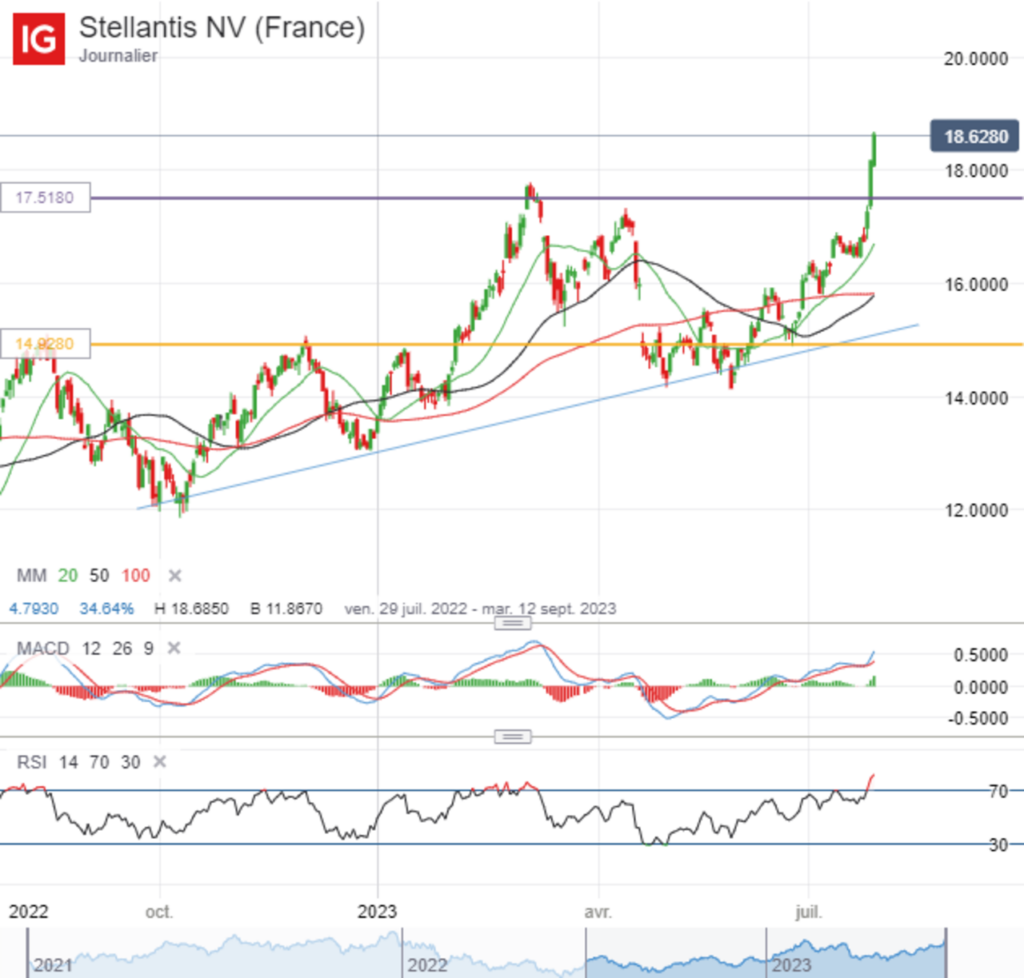Click the RSI panel resize handle
1024x978 pixels.
512,736
